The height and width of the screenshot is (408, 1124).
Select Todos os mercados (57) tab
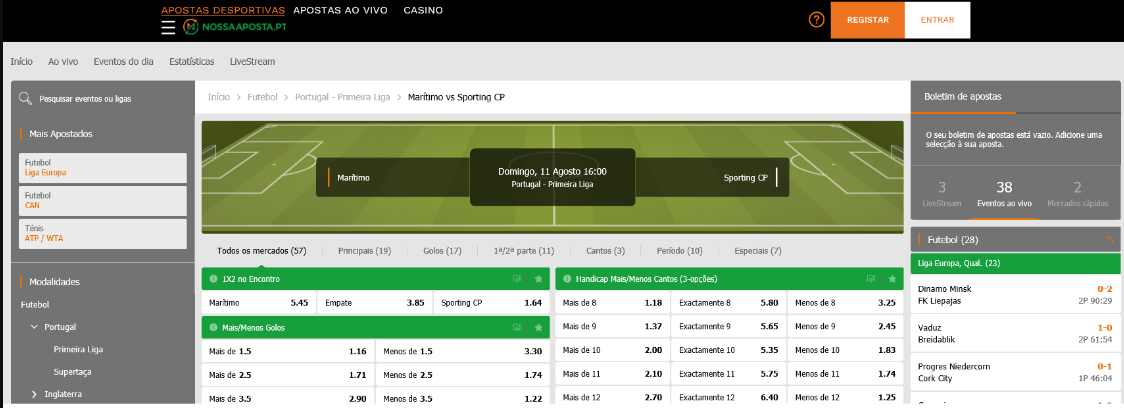point(262,251)
